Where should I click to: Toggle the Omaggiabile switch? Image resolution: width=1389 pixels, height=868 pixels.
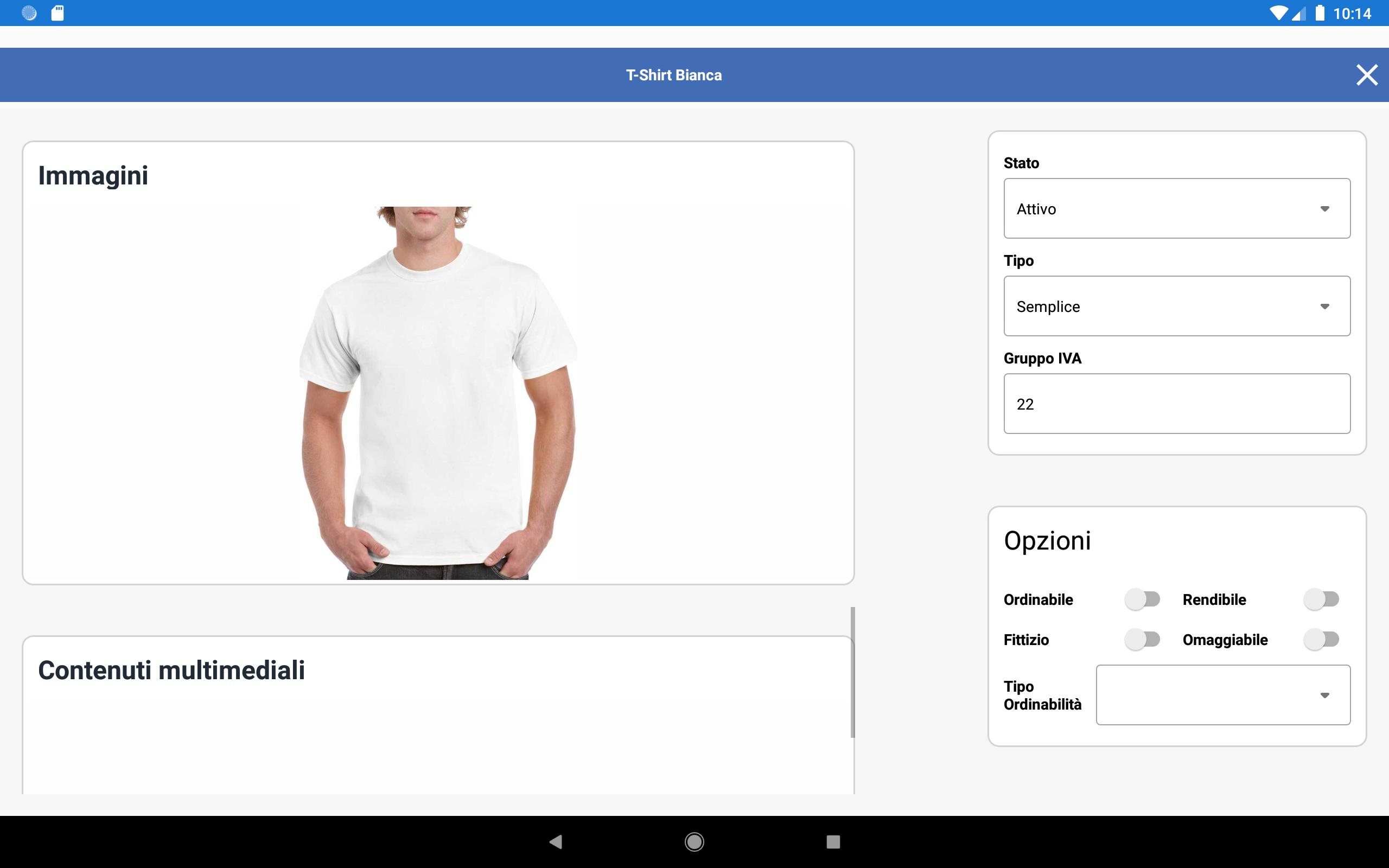[1321, 640]
